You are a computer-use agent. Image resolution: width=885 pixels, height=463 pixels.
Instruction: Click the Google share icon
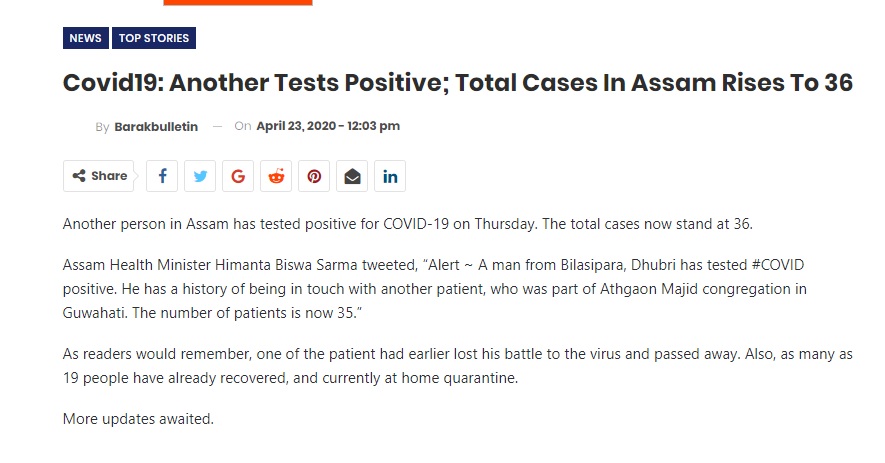(238, 176)
